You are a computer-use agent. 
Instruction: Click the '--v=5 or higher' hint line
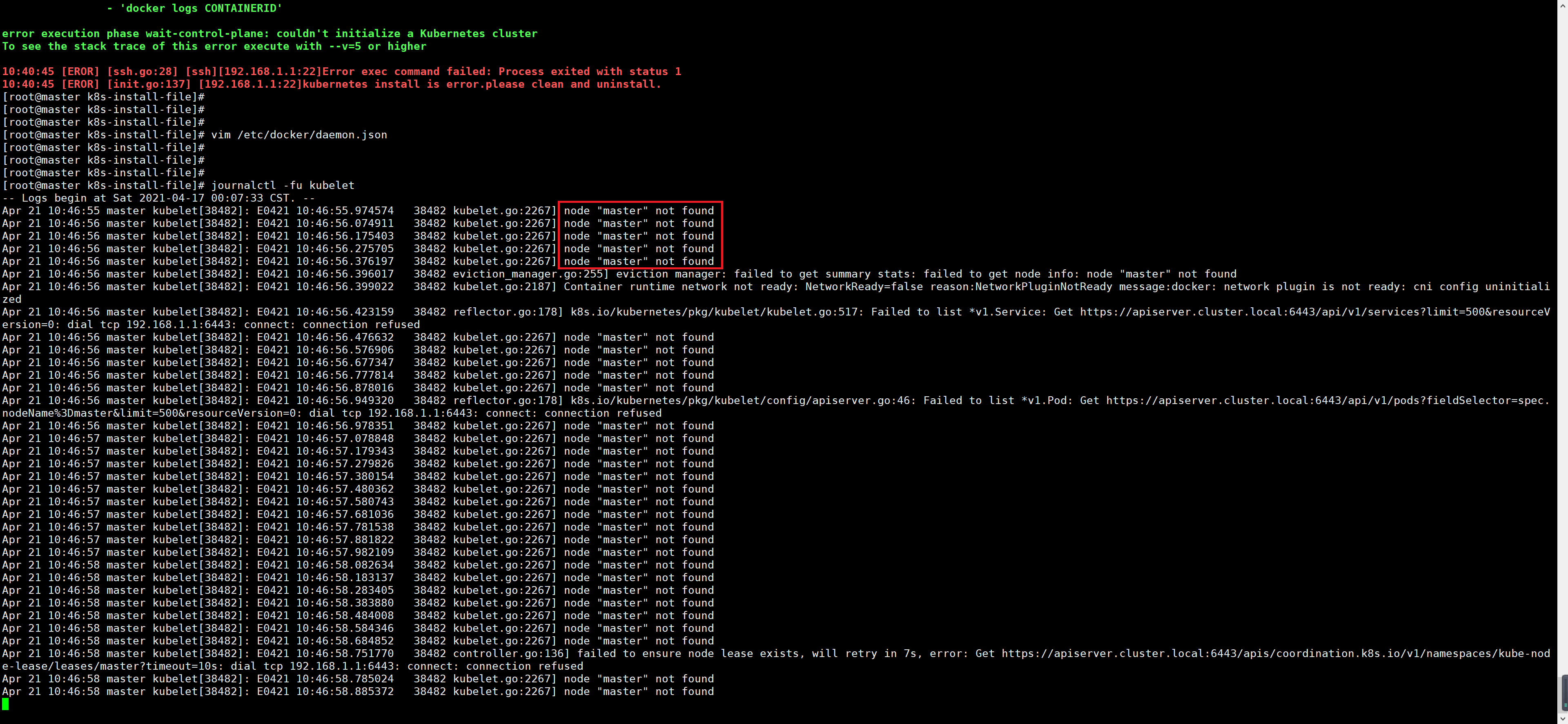pos(377,47)
